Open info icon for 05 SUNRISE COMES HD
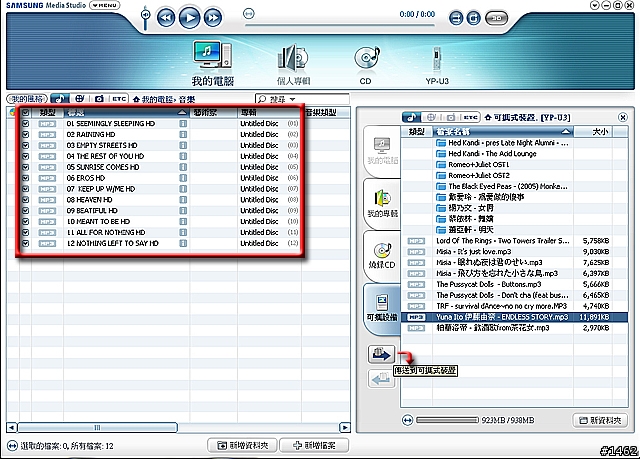This screenshot has height=459, width=640. 183,167
